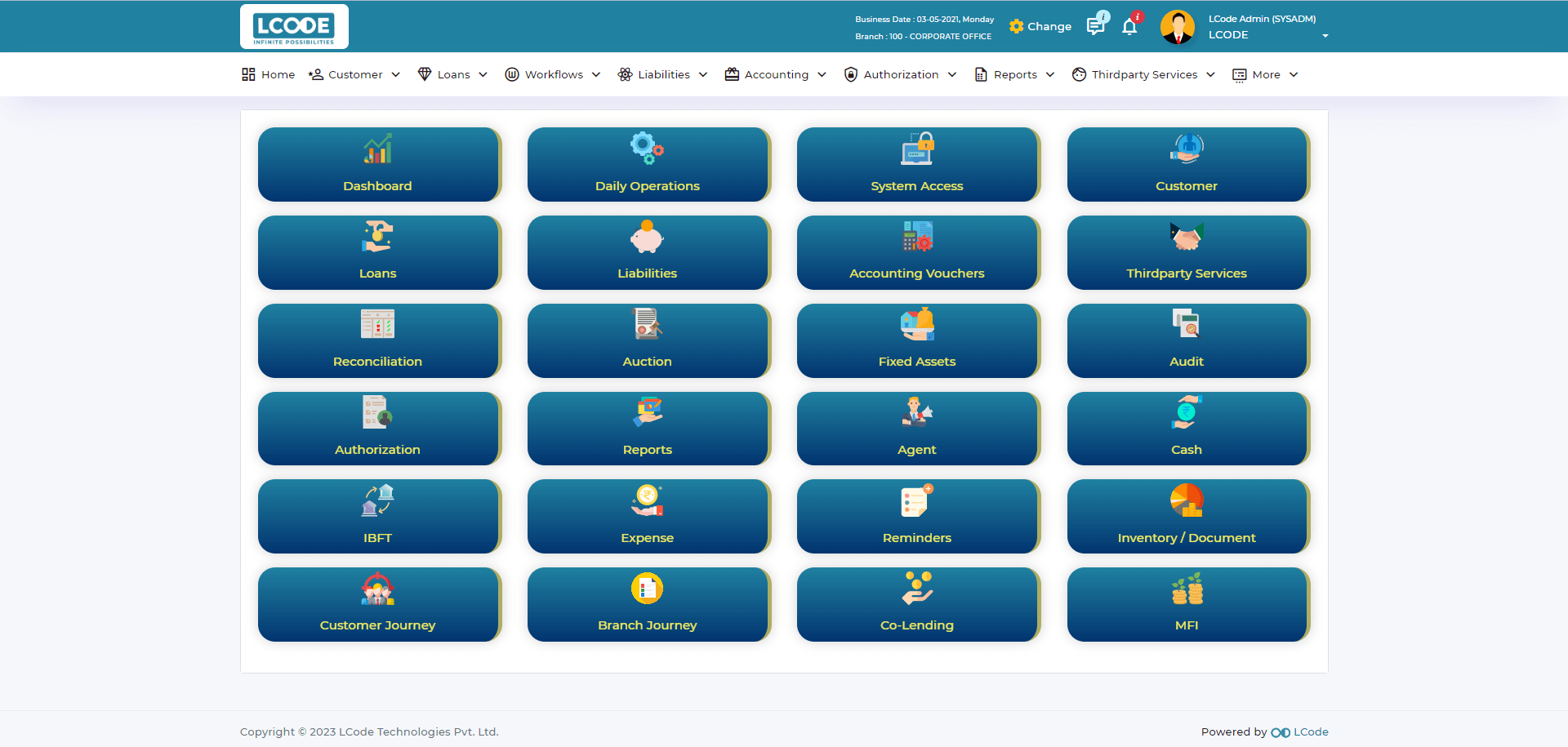
Task: Click the Customer Journey people icon
Action: coord(377,589)
